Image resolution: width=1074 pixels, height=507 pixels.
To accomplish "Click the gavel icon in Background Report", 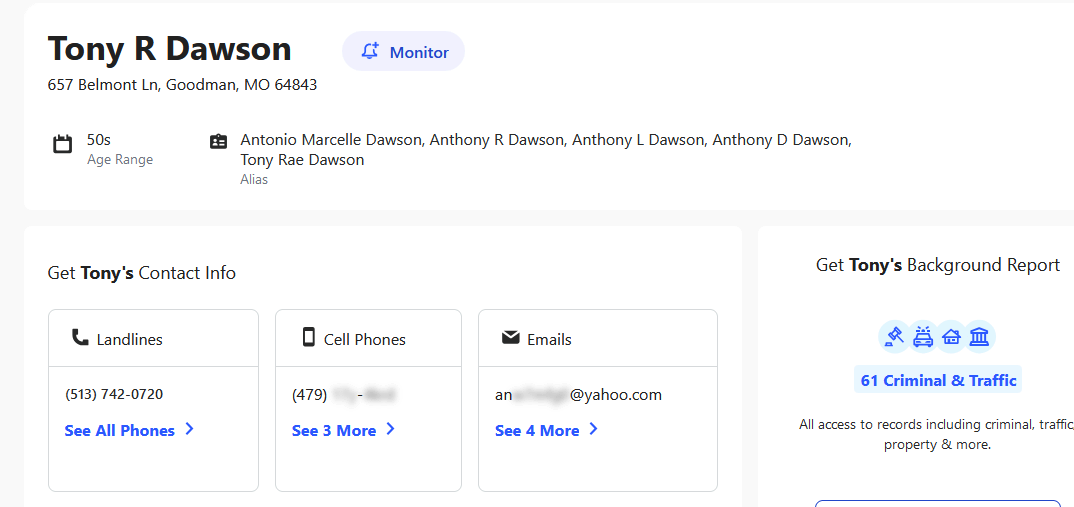I will pyautogui.click(x=894, y=337).
